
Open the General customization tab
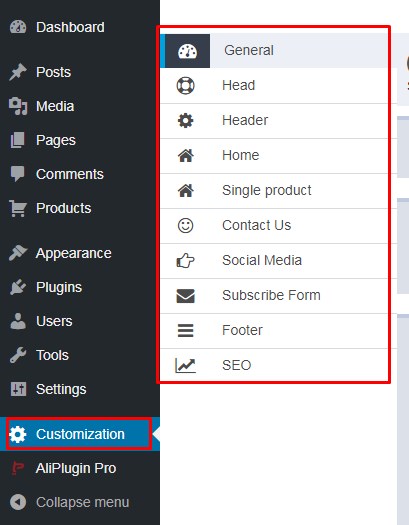pos(274,51)
